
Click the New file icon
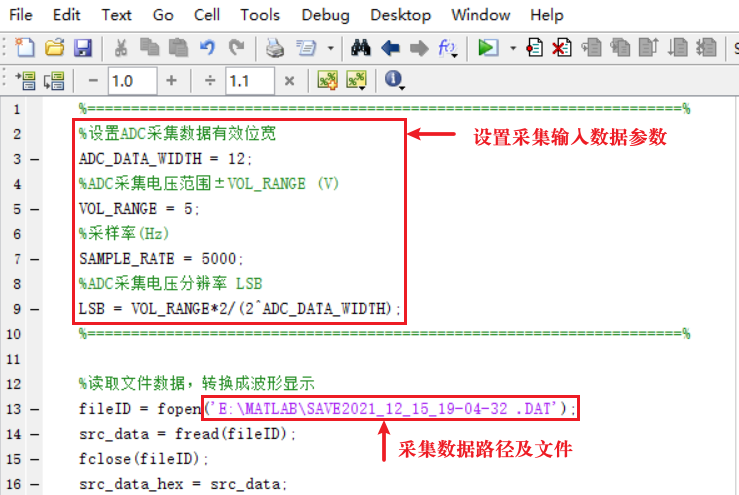click(26, 48)
